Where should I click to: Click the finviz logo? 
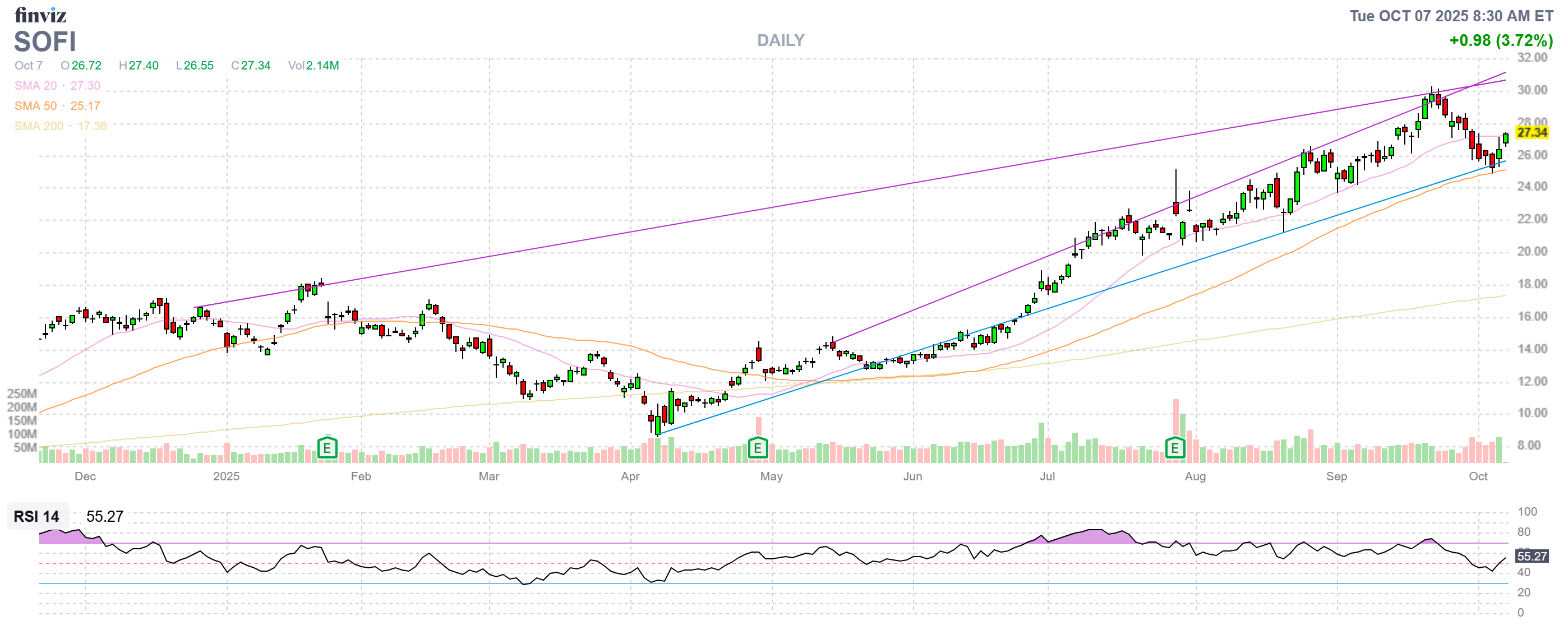[40, 14]
